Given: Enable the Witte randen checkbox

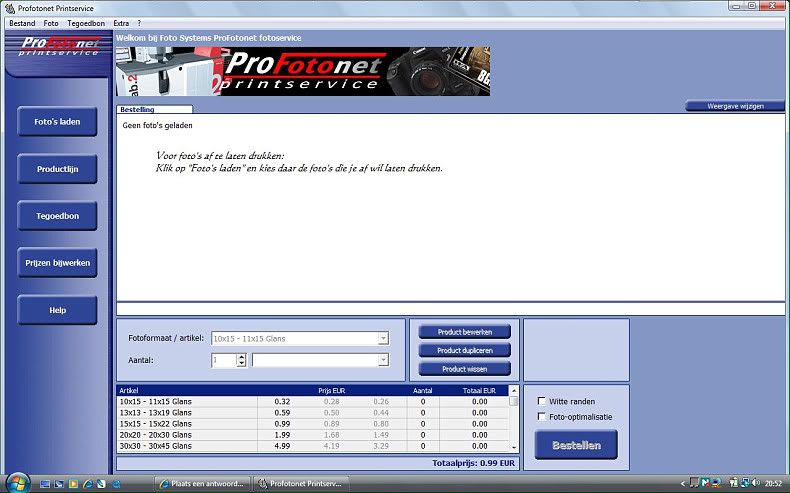Looking at the screenshot, I should 542,402.
